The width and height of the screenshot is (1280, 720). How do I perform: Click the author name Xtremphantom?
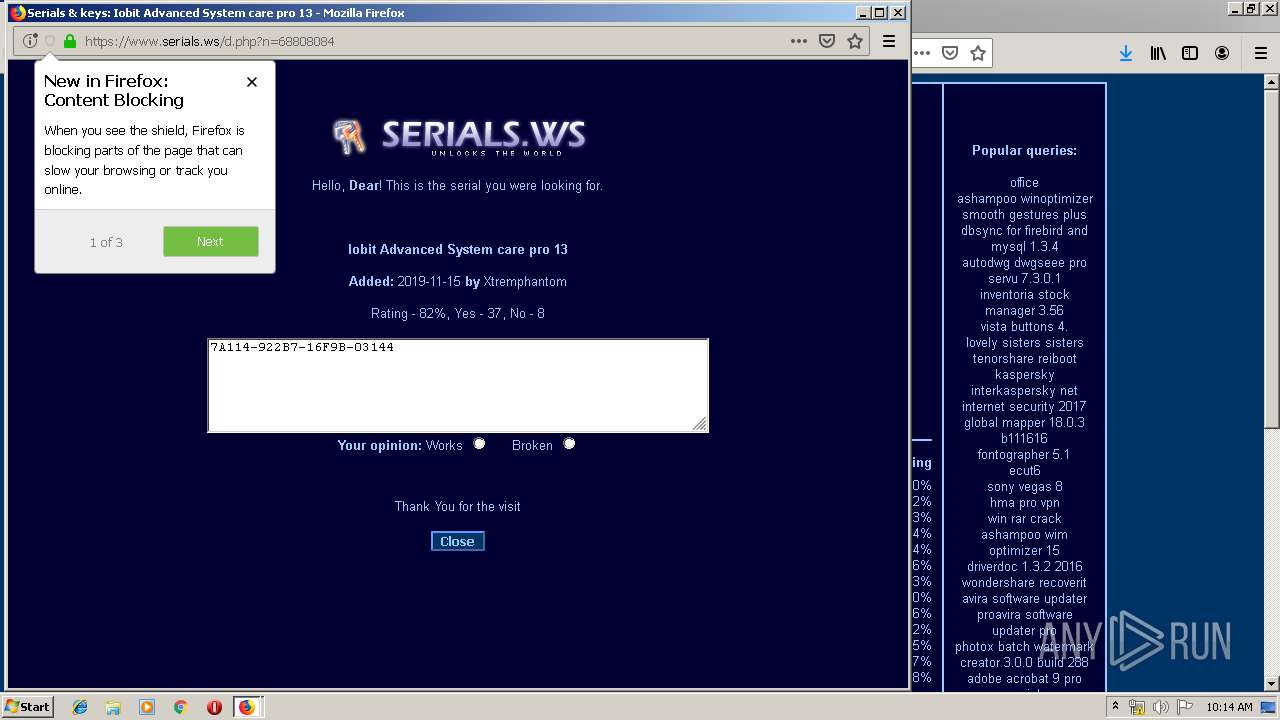pyautogui.click(x=525, y=282)
